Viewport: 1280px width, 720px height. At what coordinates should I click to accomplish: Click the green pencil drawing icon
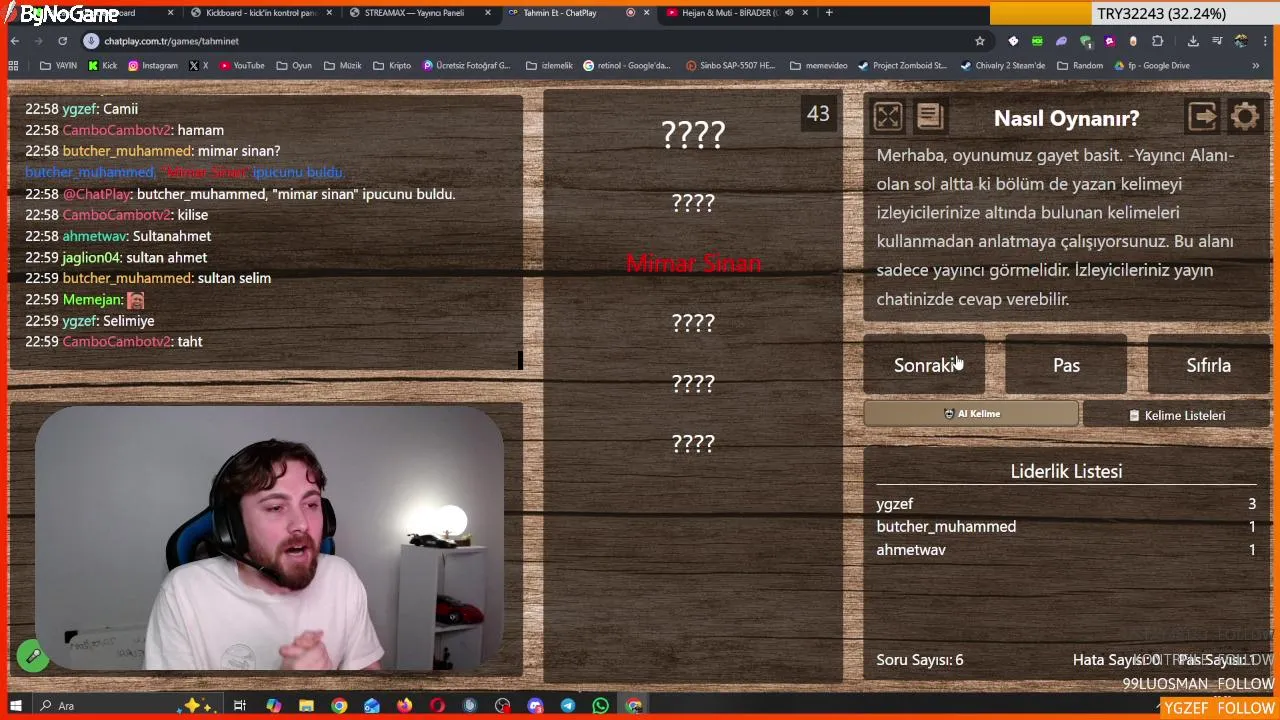(x=33, y=656)
